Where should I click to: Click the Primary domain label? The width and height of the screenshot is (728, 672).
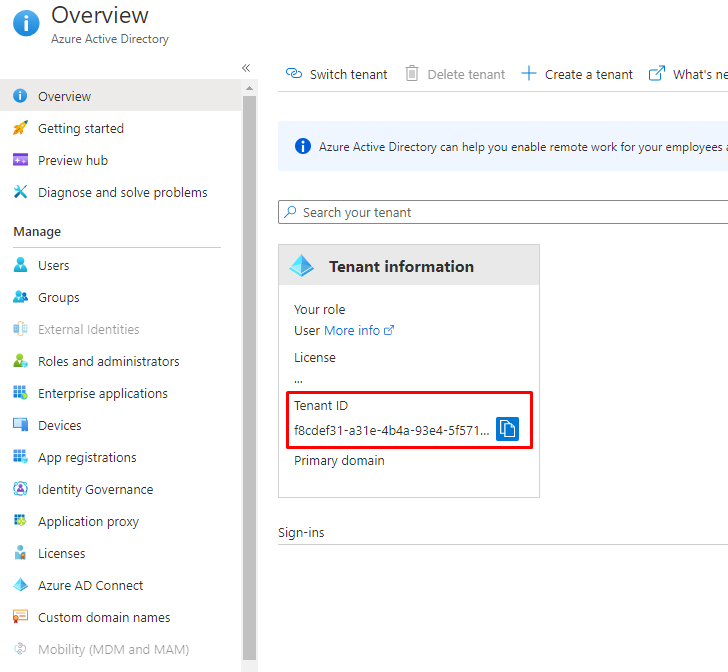pos(339,460)
